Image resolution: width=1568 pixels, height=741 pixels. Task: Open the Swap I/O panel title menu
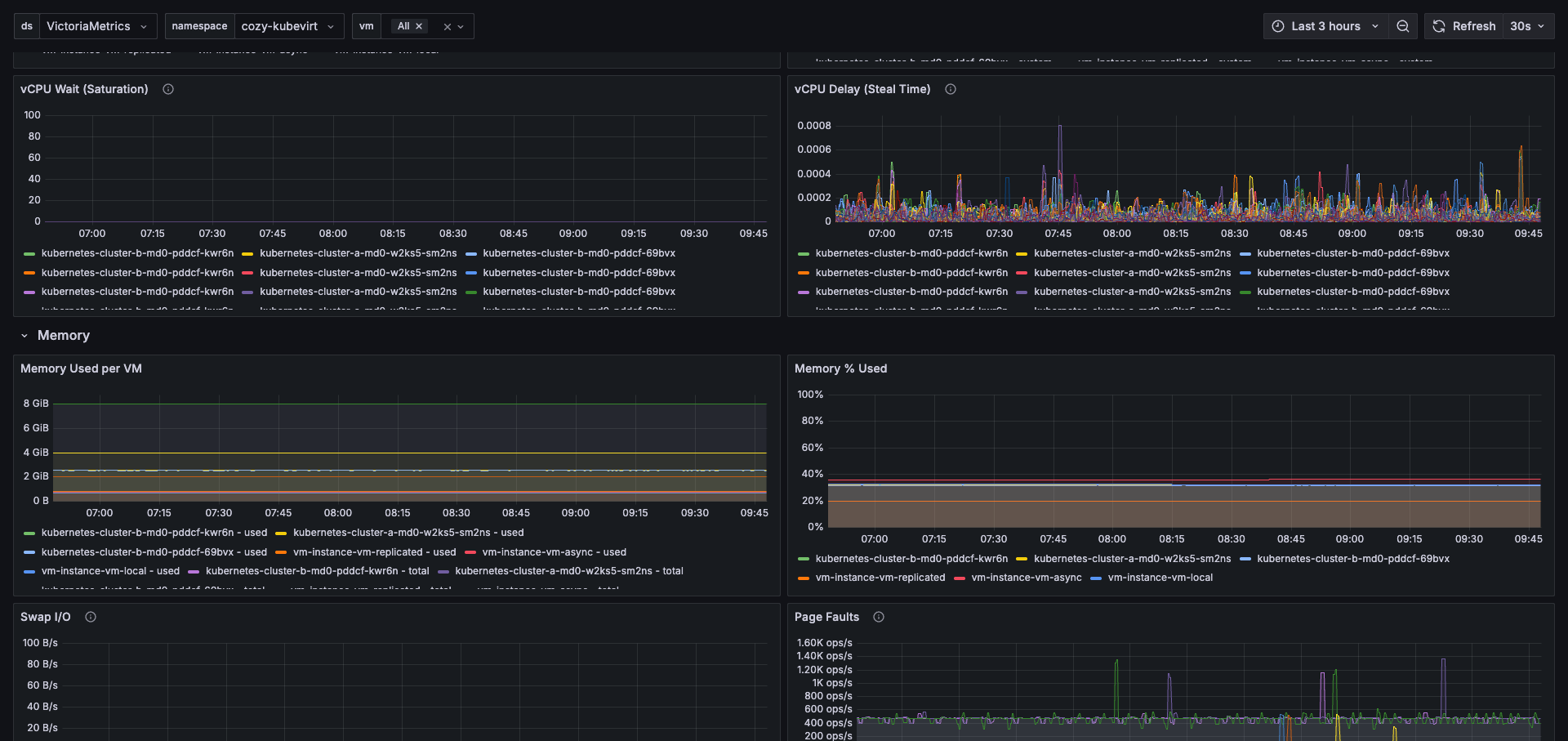(46, 617)
